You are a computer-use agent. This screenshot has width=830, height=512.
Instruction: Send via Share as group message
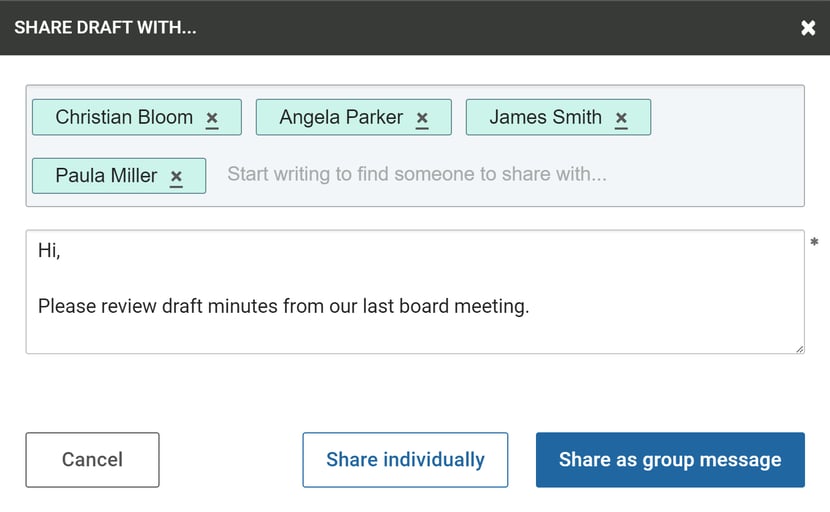[x=670, y=460]
